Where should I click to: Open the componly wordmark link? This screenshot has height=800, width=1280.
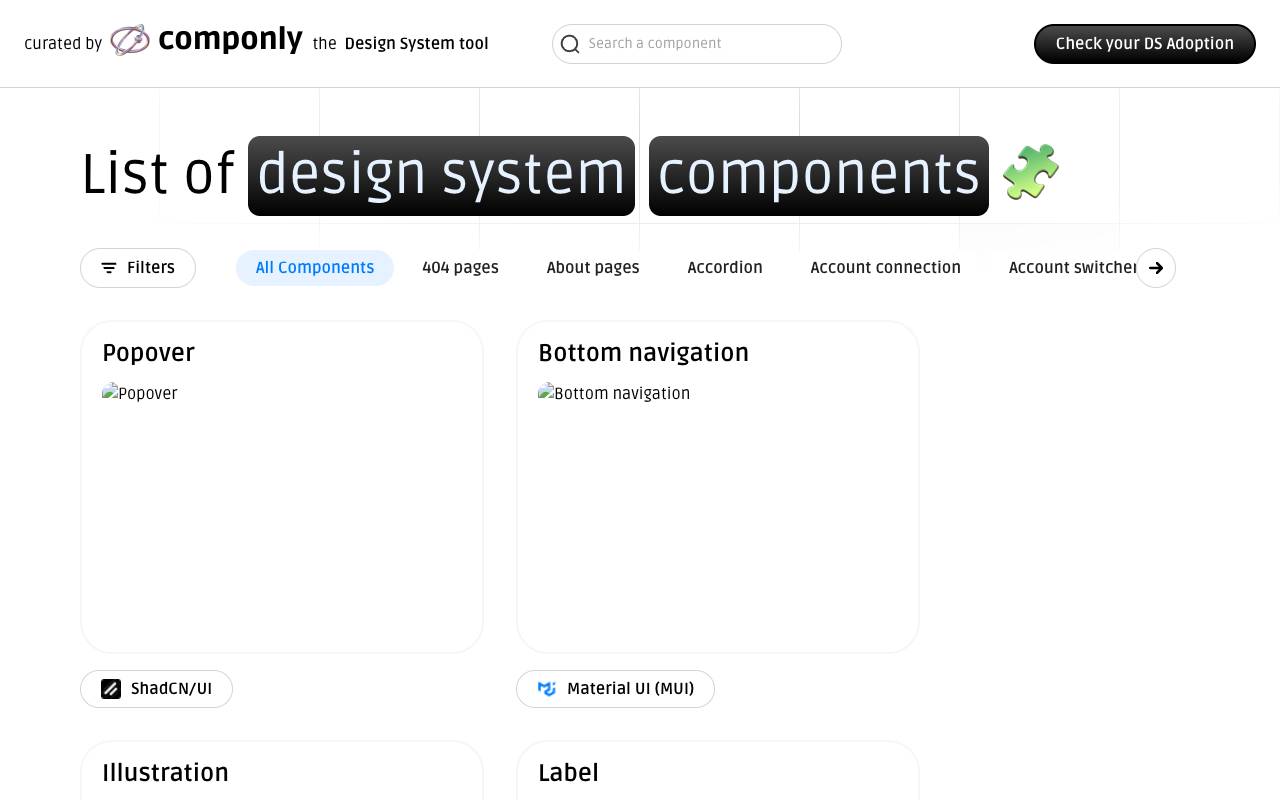click(230, 40)
